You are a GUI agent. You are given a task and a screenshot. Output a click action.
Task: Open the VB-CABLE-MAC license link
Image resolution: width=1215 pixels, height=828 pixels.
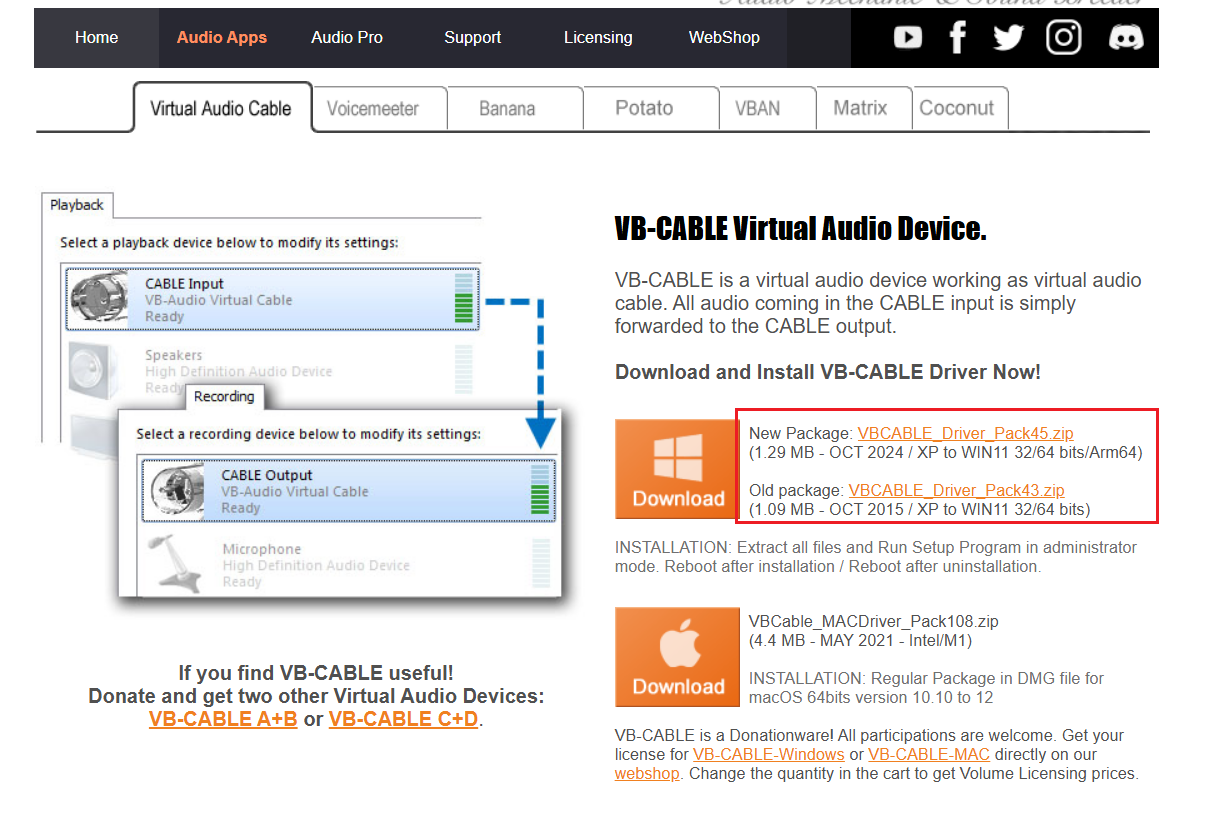928,754
